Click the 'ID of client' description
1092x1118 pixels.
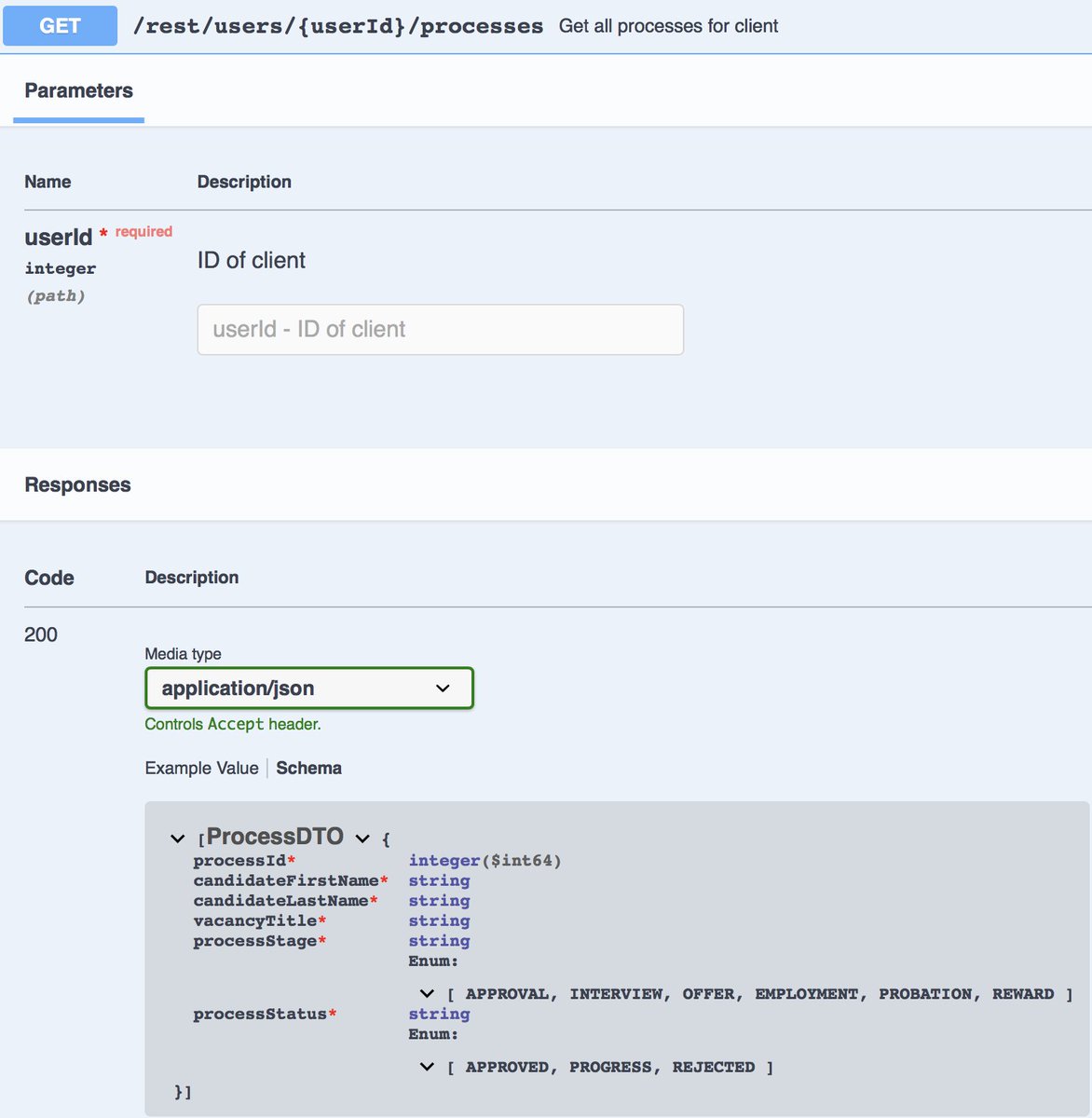[252, 260]
